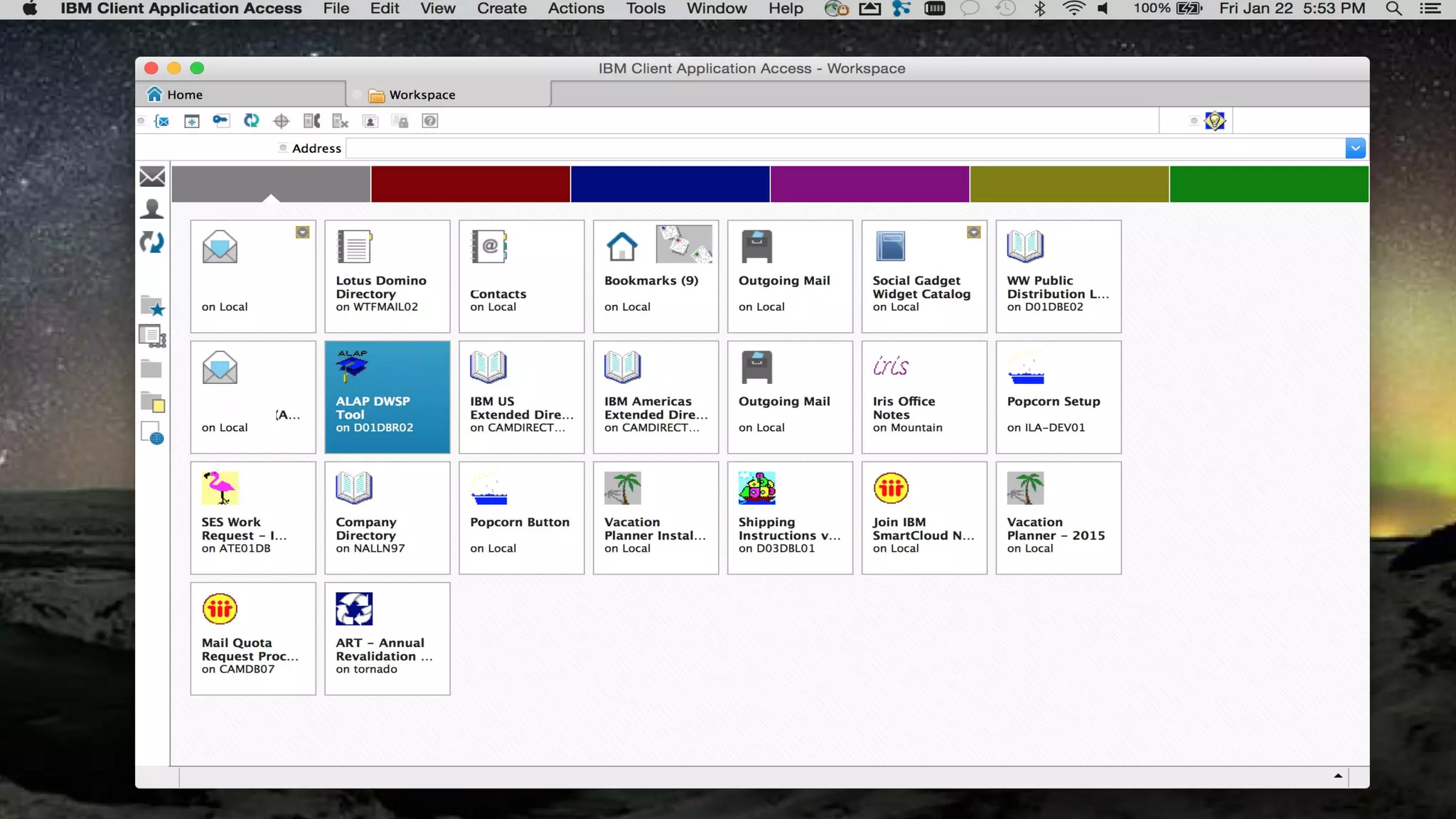
Task: Open the Apple menu
Action: point(30,9)
